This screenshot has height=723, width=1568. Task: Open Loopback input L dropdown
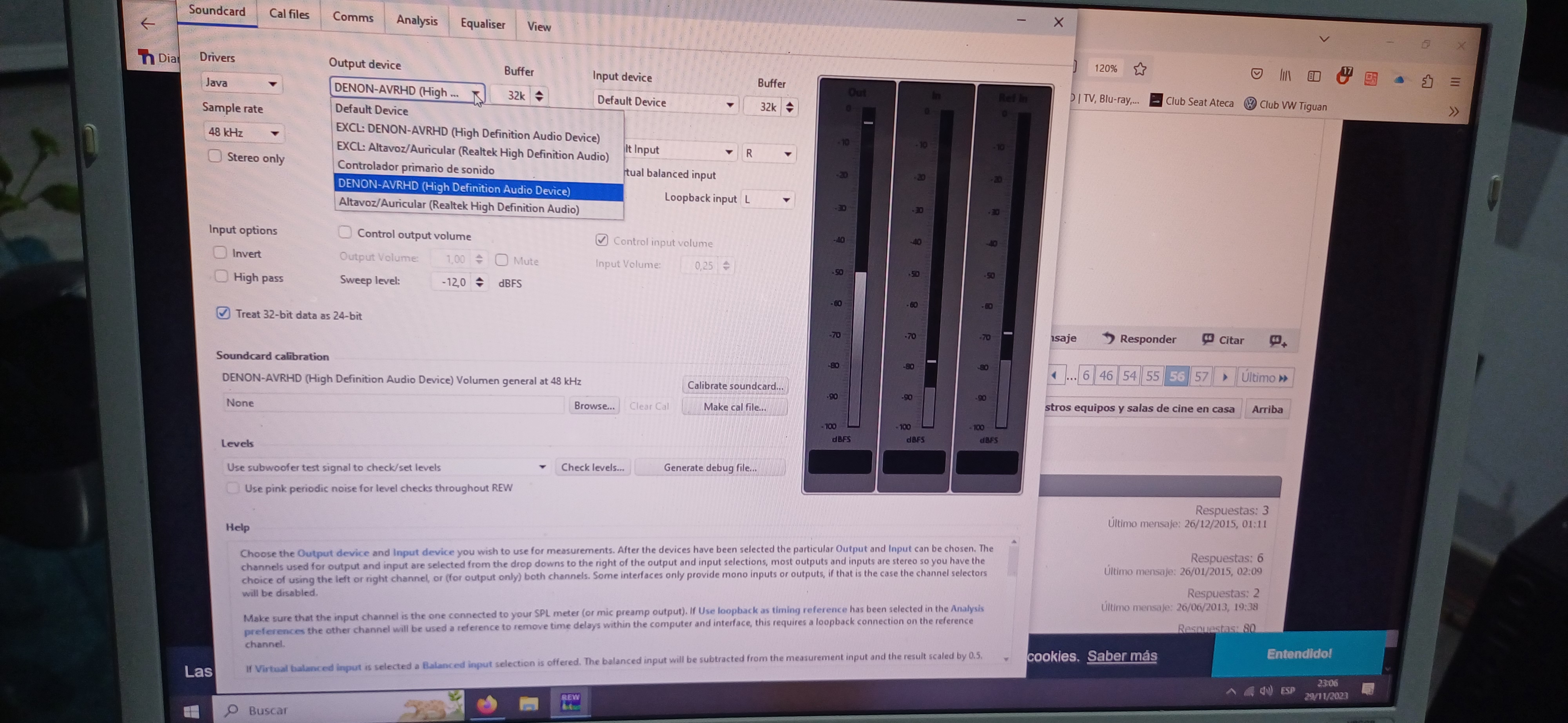coord(768,200)
